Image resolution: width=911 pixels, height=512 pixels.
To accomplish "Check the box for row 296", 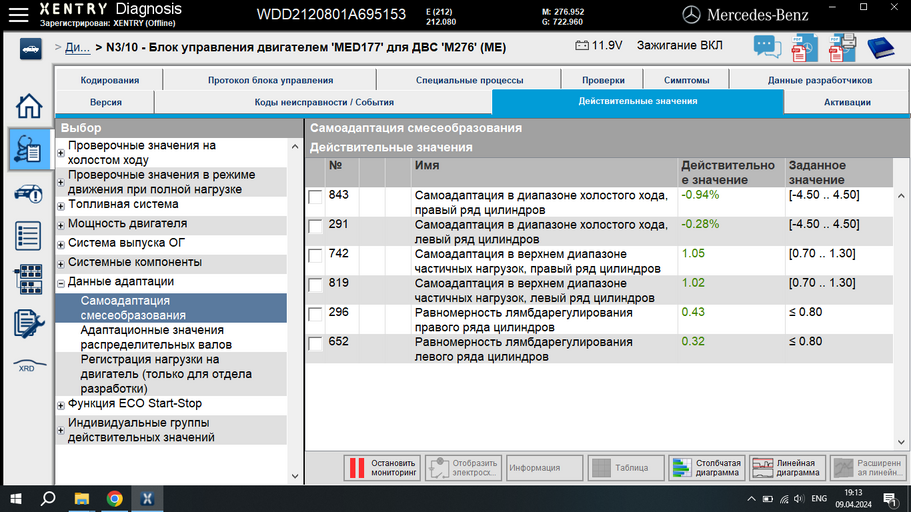I will point(315,314).
